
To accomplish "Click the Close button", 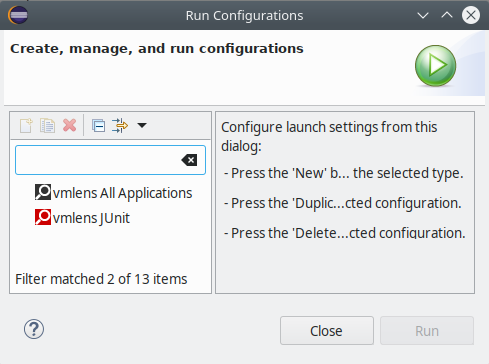I will point(327,331).
